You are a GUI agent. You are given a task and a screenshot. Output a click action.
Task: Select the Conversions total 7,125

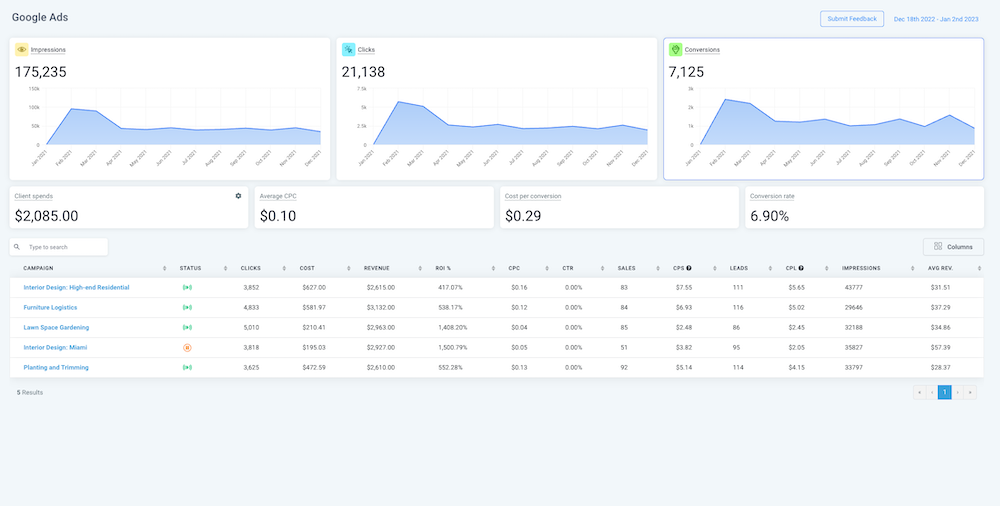(x=686, y=72)
